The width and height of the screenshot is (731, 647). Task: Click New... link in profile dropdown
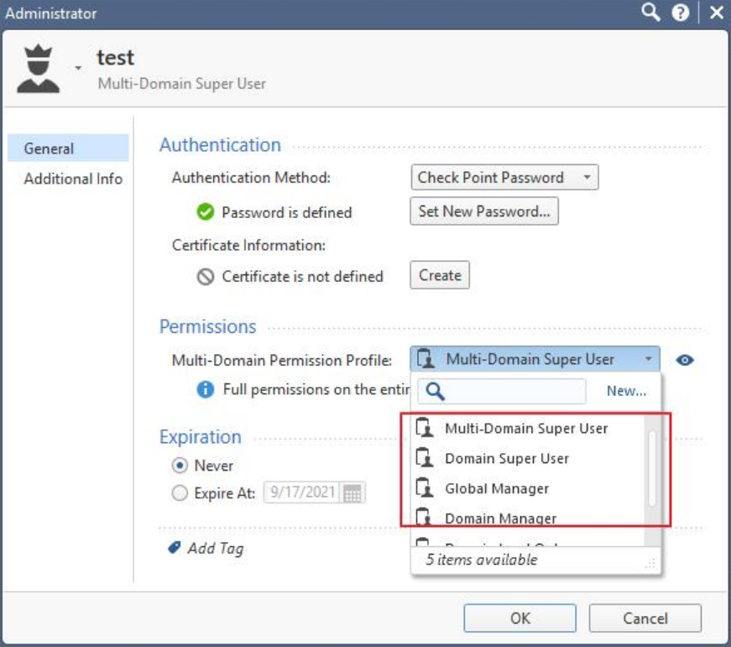tap(626, 391)
